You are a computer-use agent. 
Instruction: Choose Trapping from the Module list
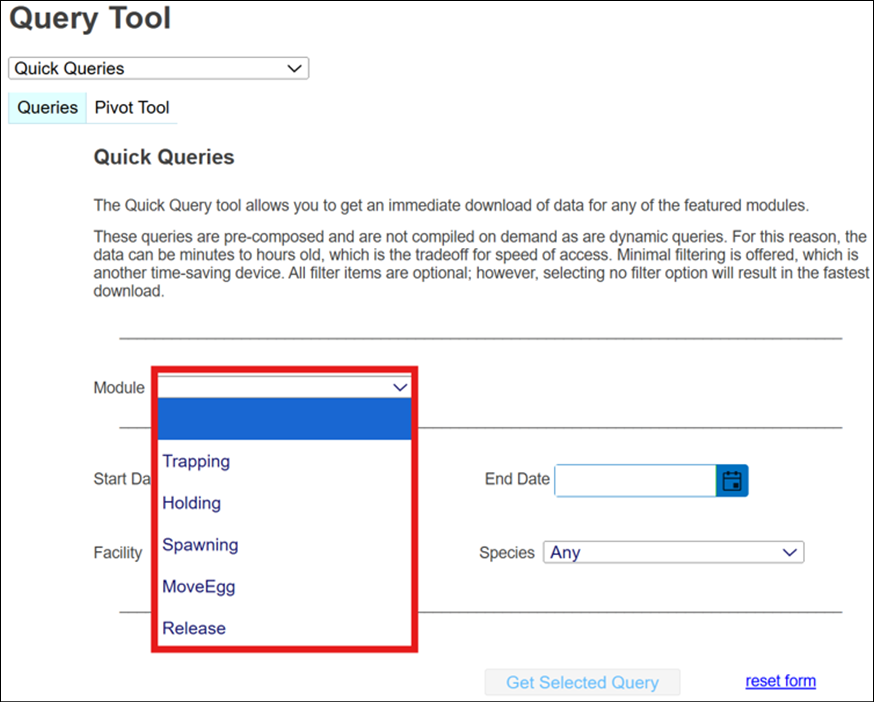[x=196, y=461]
